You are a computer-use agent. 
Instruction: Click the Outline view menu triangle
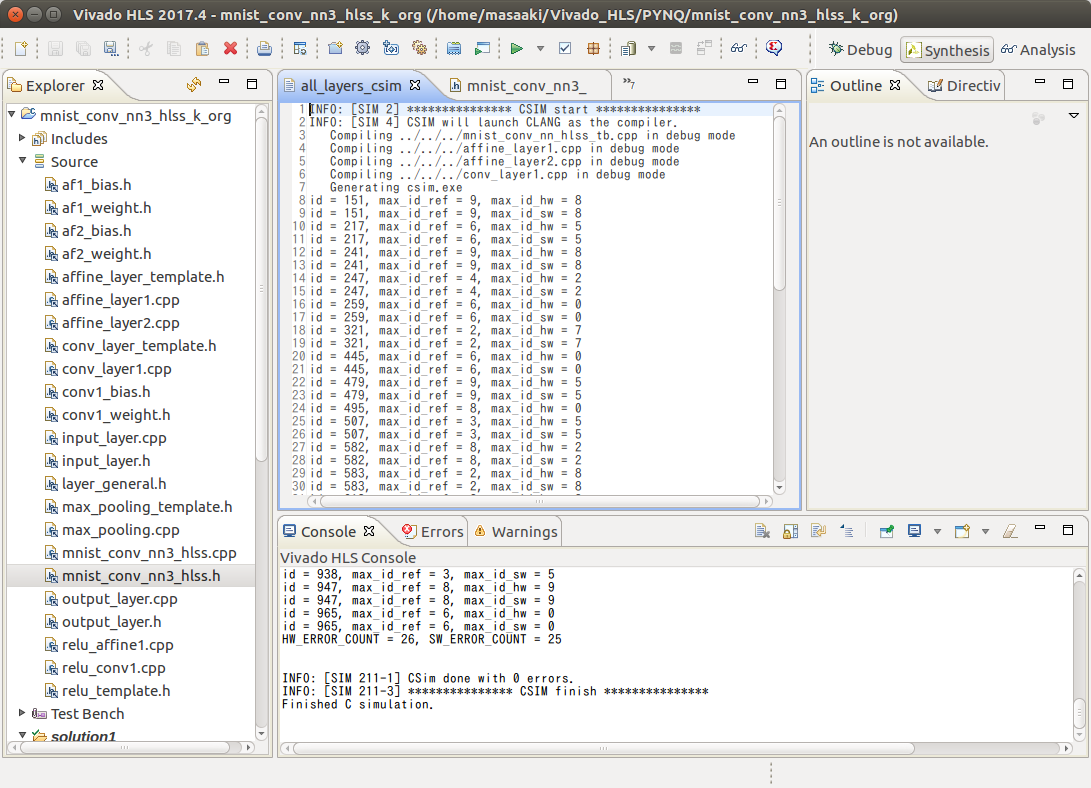pyautogui.click(x=1074, y=115)
